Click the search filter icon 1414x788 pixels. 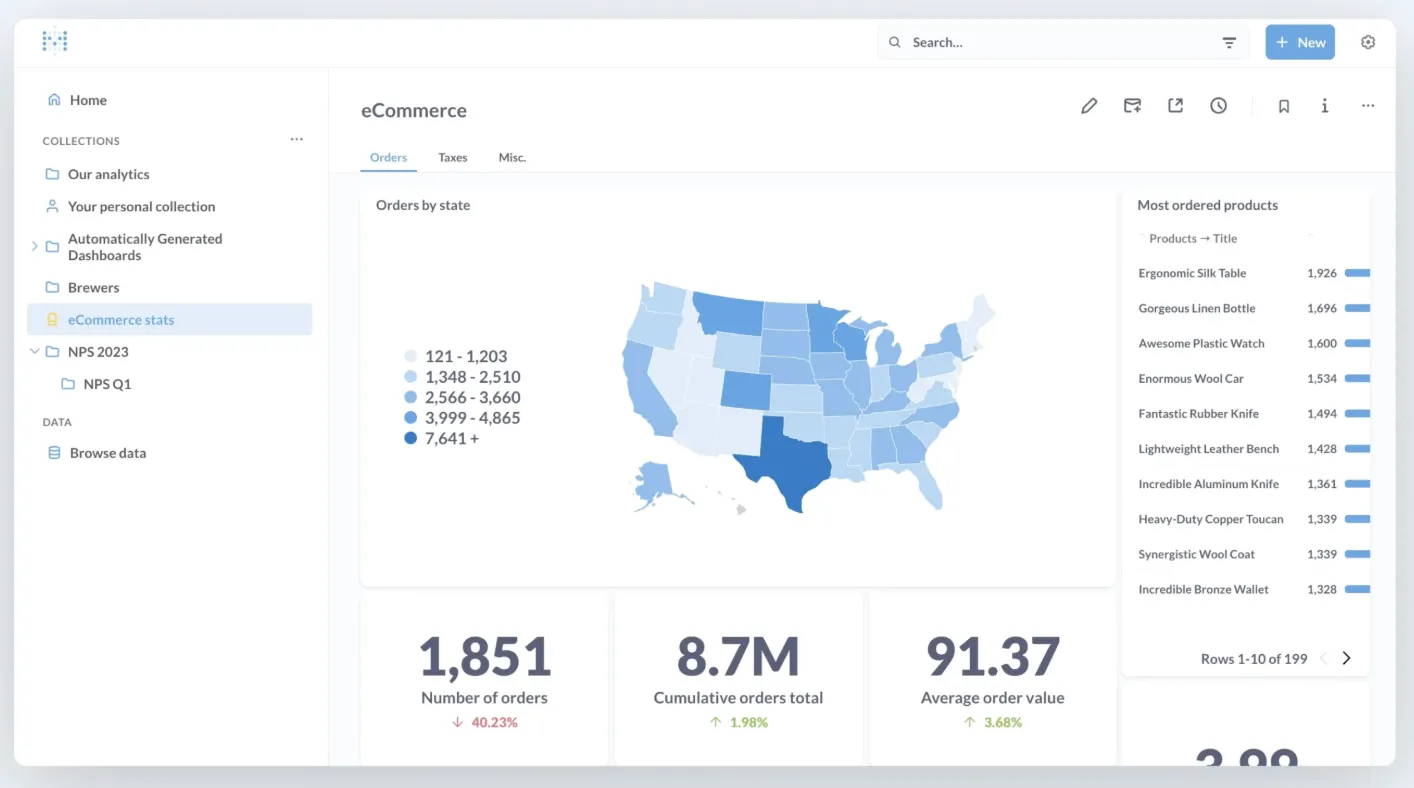click(x=1229, y=43)
